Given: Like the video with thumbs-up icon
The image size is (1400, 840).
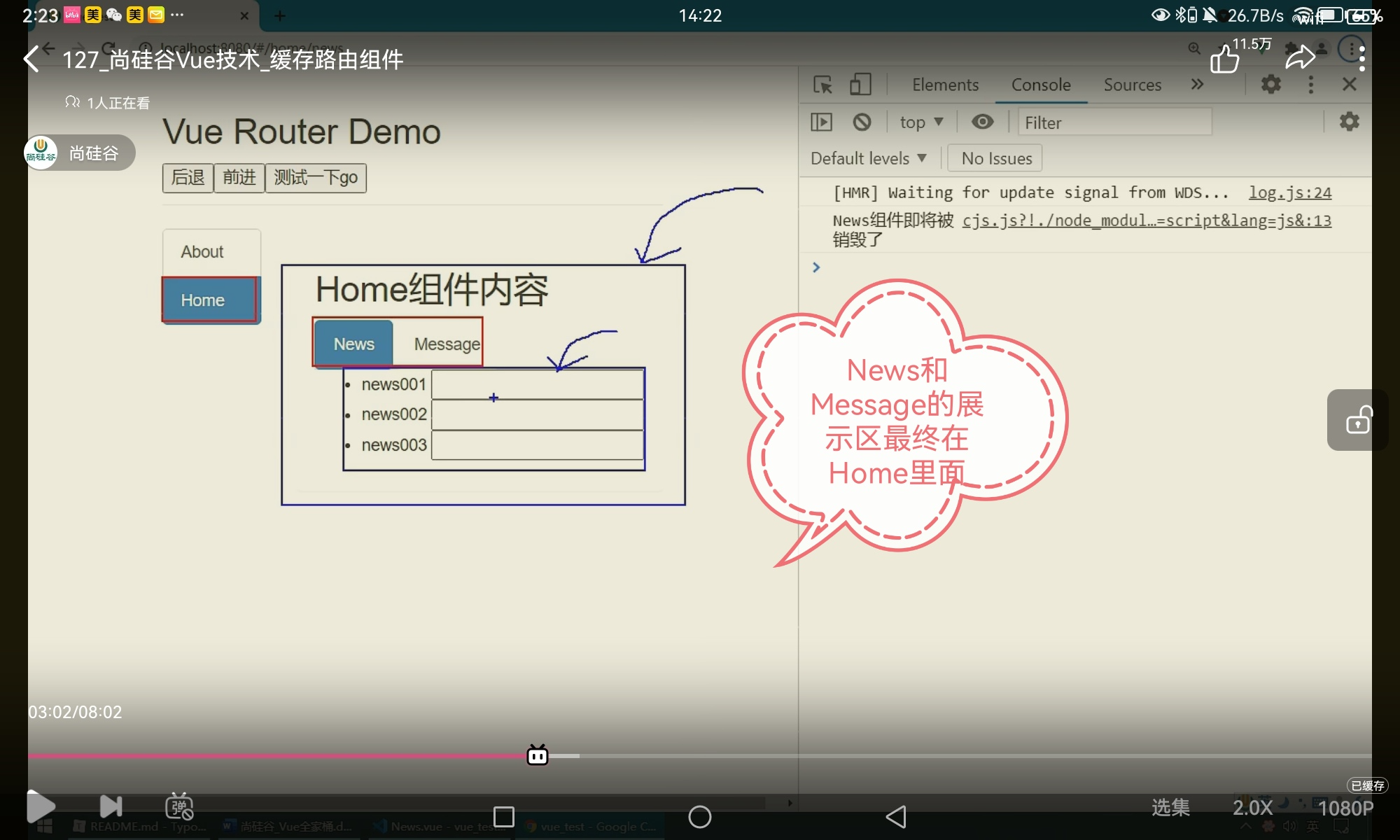Looking at the screenshot, I should click(x=1224, y=59).
